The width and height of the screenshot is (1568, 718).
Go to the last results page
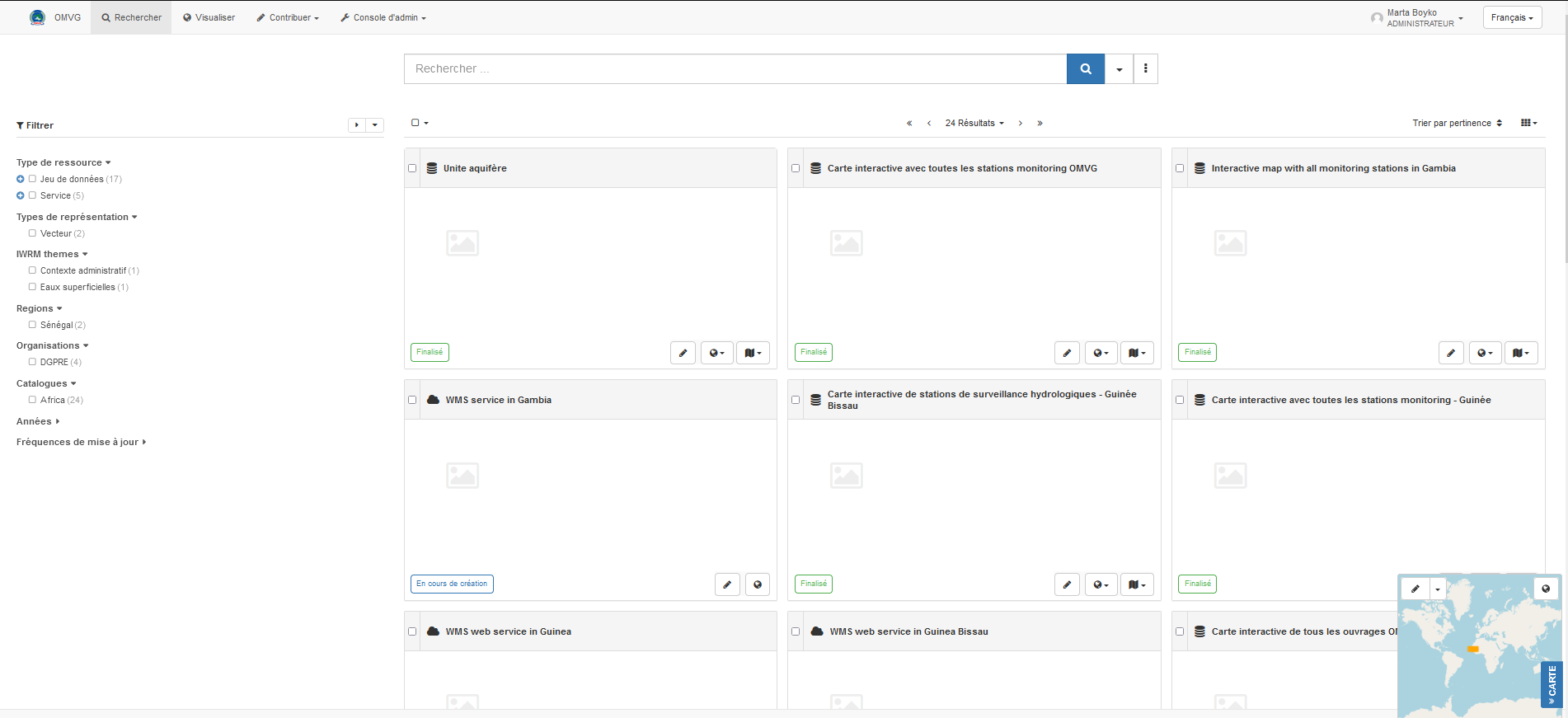[1040, 124]
